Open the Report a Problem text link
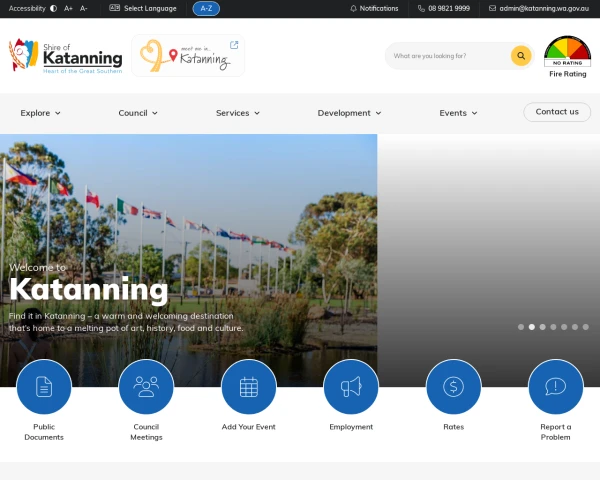The image size is (600, 480). point(556,432)
